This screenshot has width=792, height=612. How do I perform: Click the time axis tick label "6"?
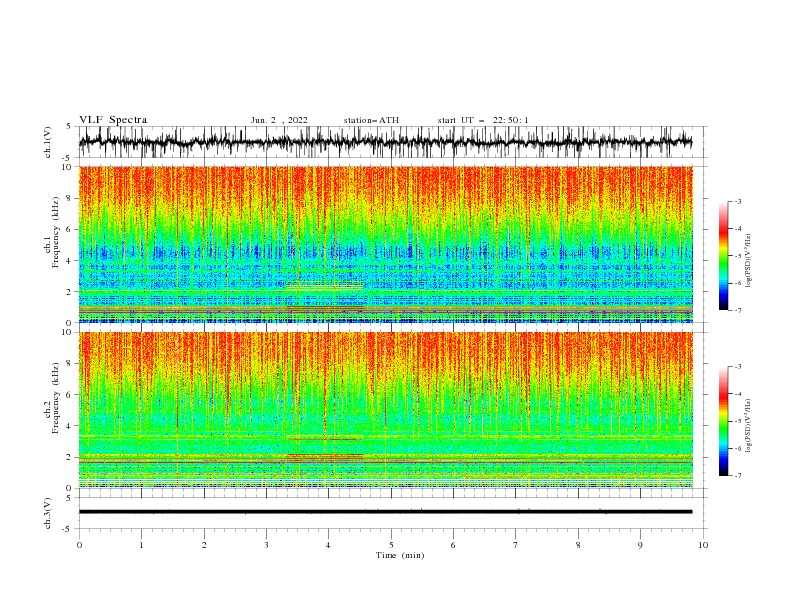pyautogui.click(x=453, y=545)
